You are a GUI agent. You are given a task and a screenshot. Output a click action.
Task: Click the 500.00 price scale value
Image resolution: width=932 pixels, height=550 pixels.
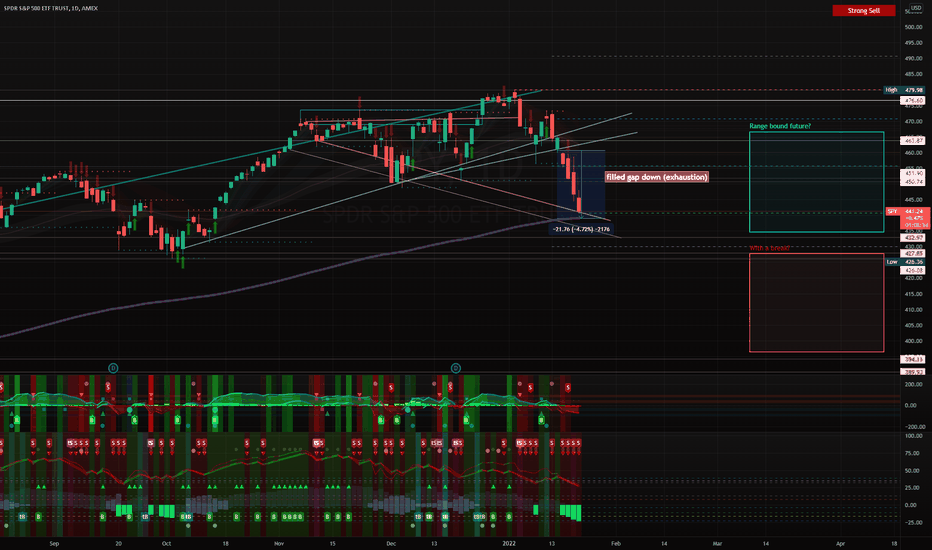(x=914, y=27)
